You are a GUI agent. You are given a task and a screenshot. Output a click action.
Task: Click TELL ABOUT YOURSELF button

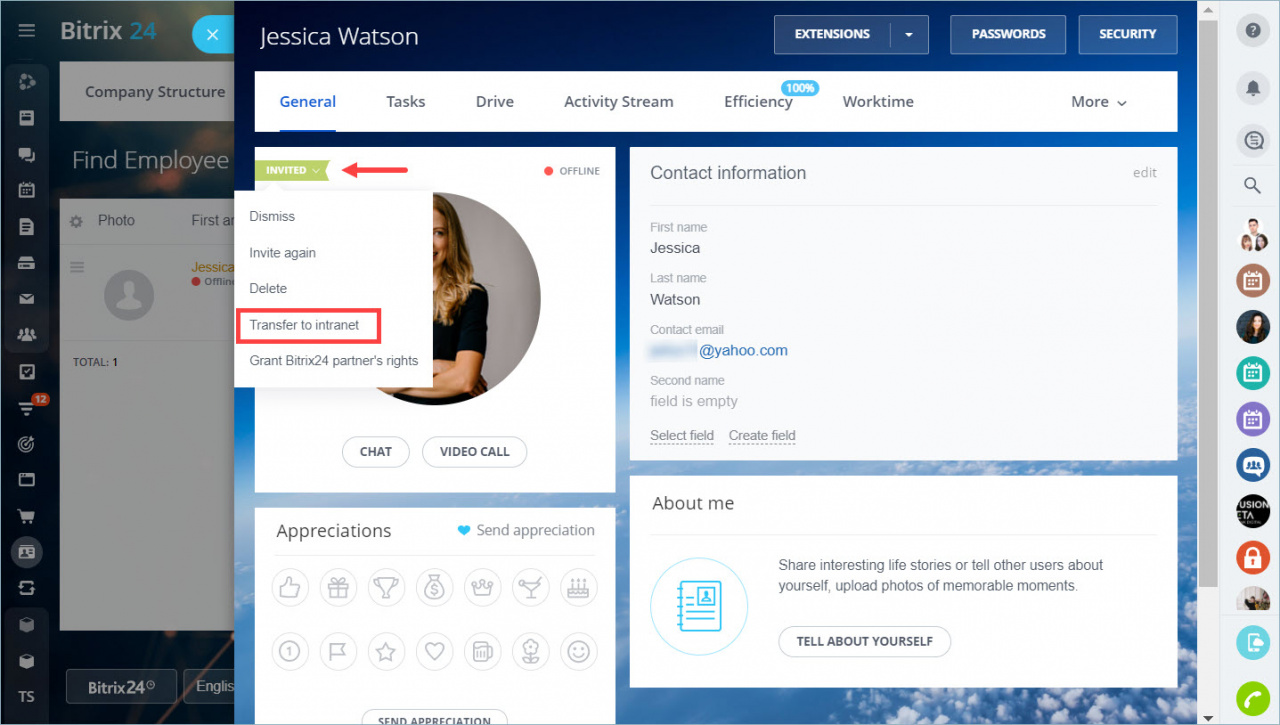pos(865,641)
